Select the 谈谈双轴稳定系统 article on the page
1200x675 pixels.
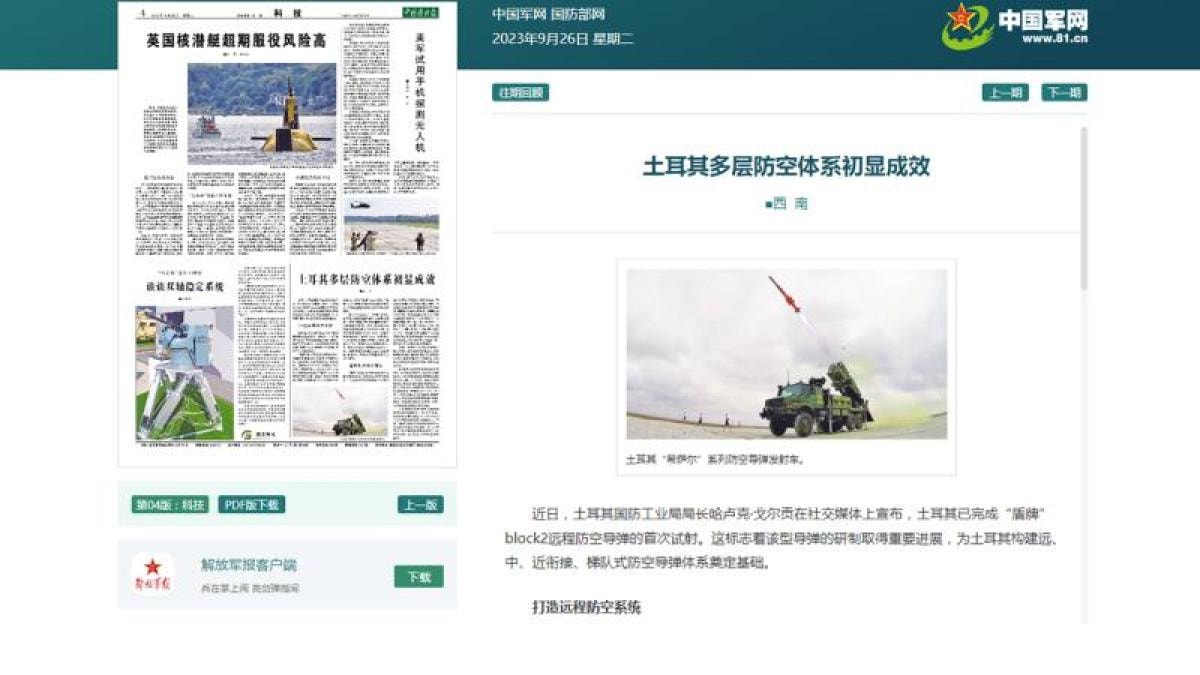(x=185, y=287)
